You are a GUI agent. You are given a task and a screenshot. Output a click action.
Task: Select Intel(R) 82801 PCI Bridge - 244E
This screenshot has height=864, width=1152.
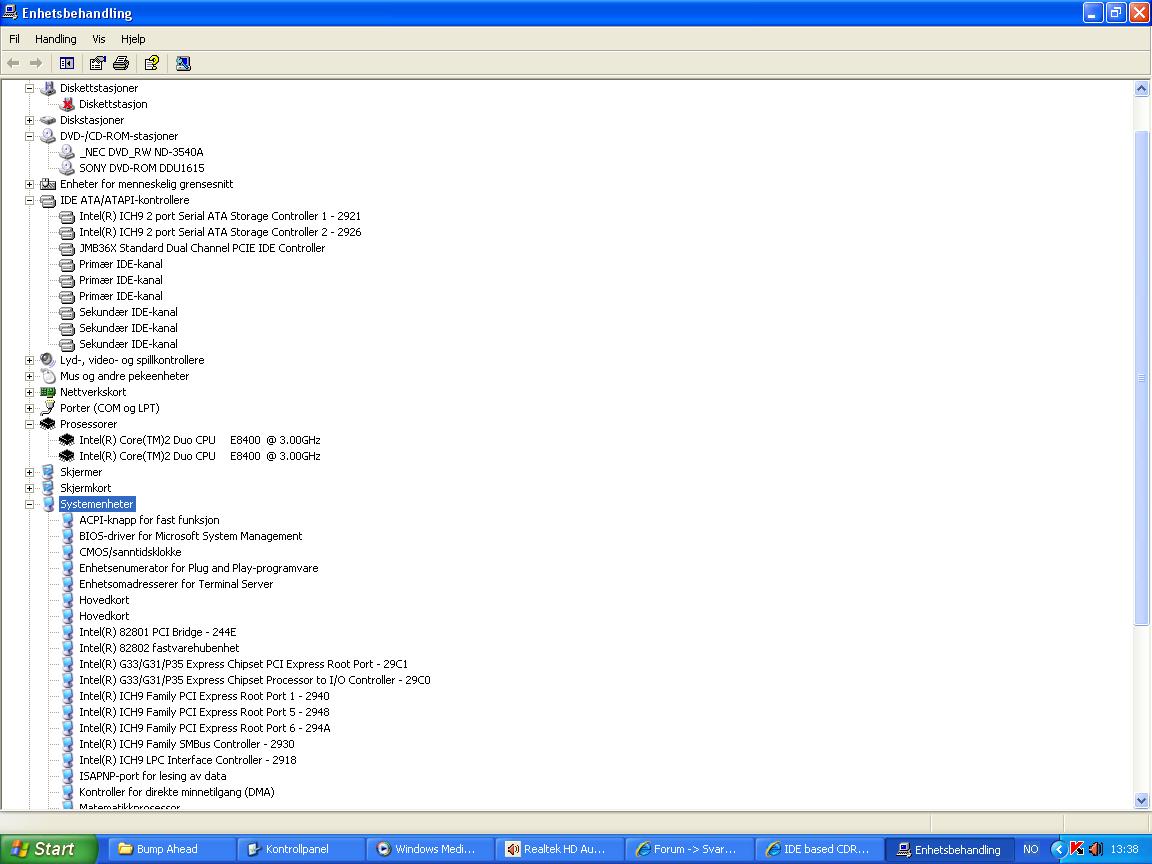pyautogui.click(x=157, y=632)
